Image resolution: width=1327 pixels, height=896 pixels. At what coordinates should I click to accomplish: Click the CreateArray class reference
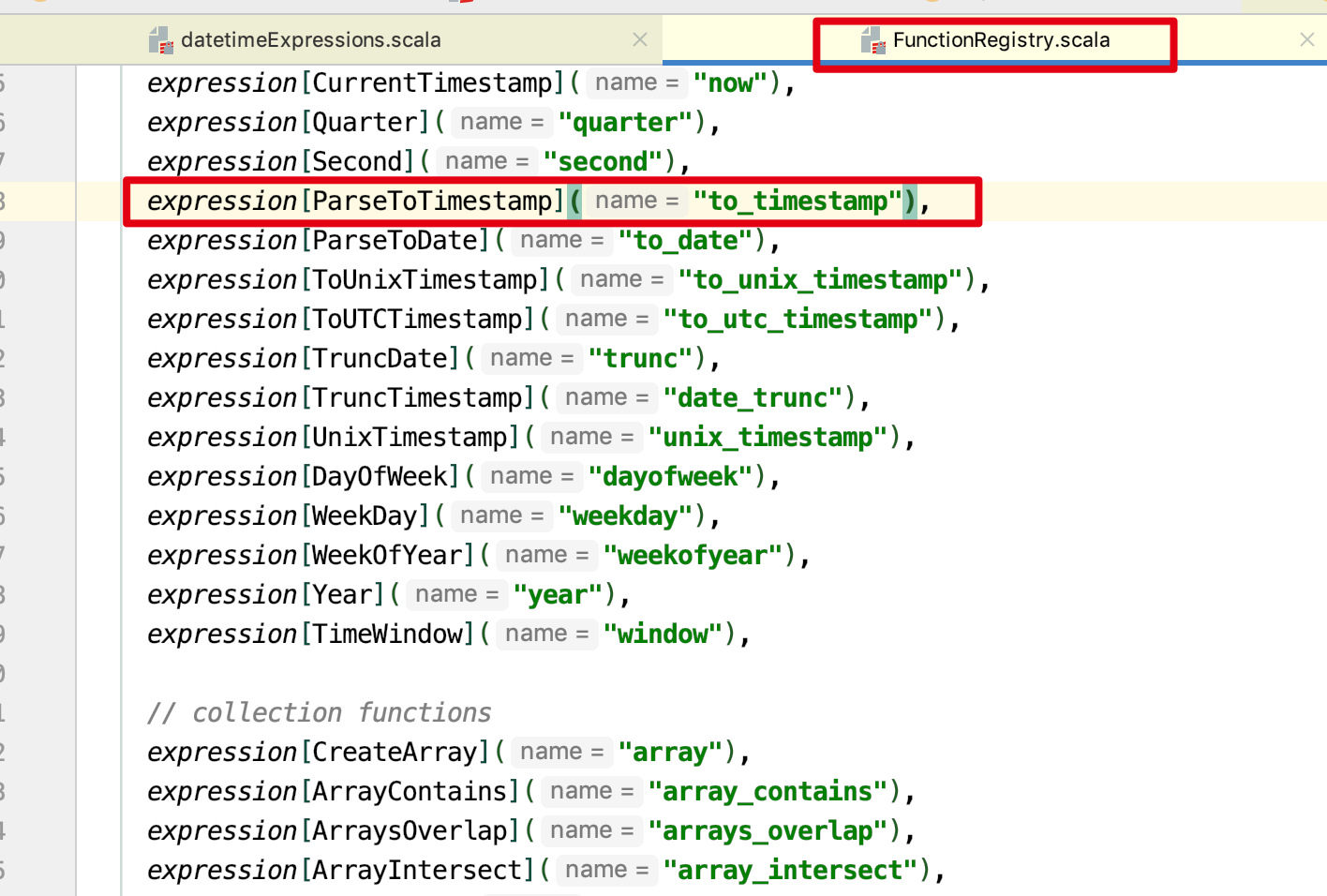pos(395,752)
